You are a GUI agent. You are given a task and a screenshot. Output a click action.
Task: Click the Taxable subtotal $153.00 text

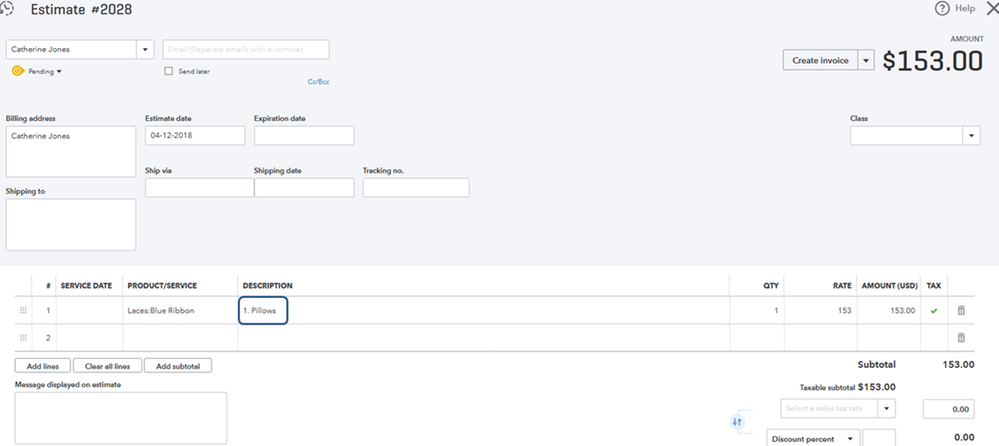pyautogui.click(x=847, y=387)
